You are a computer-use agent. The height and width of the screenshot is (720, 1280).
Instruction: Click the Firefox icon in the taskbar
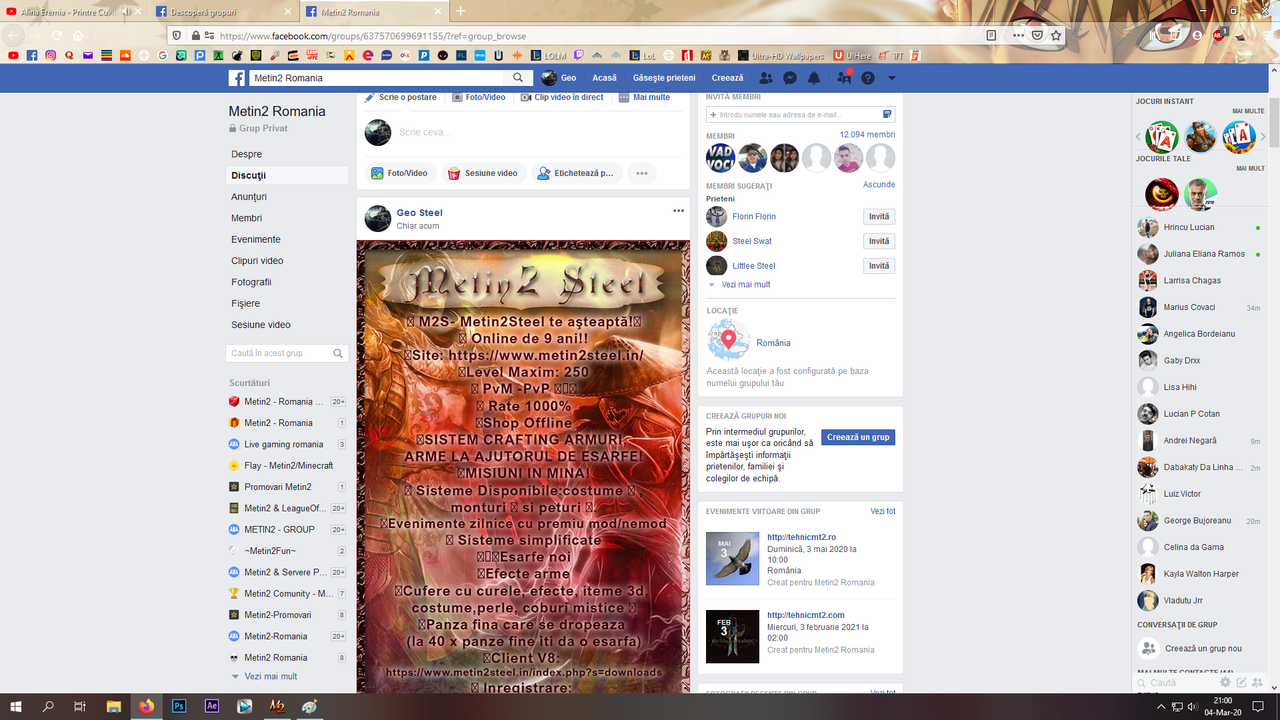point(147,706)
